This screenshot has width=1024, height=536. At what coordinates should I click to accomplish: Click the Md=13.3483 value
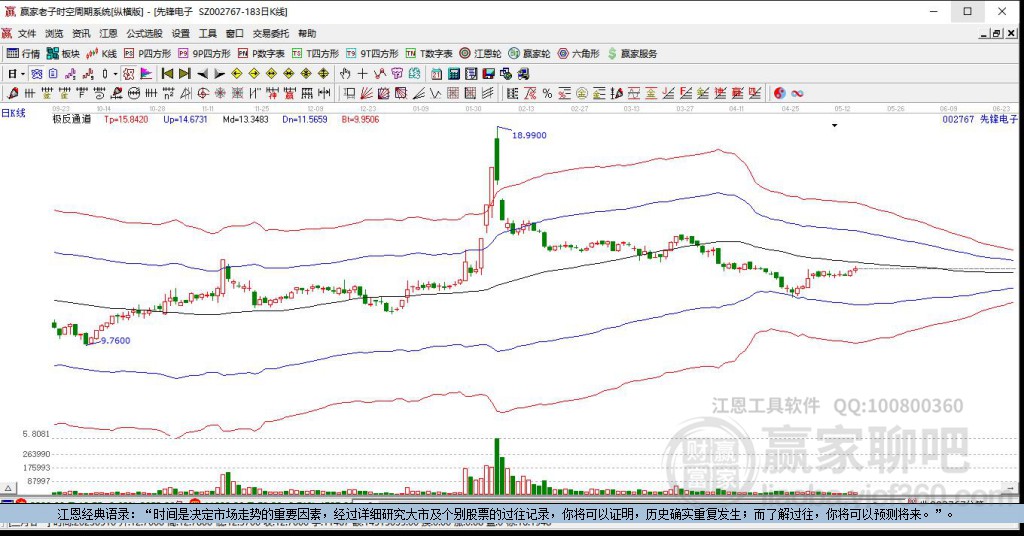246,119
